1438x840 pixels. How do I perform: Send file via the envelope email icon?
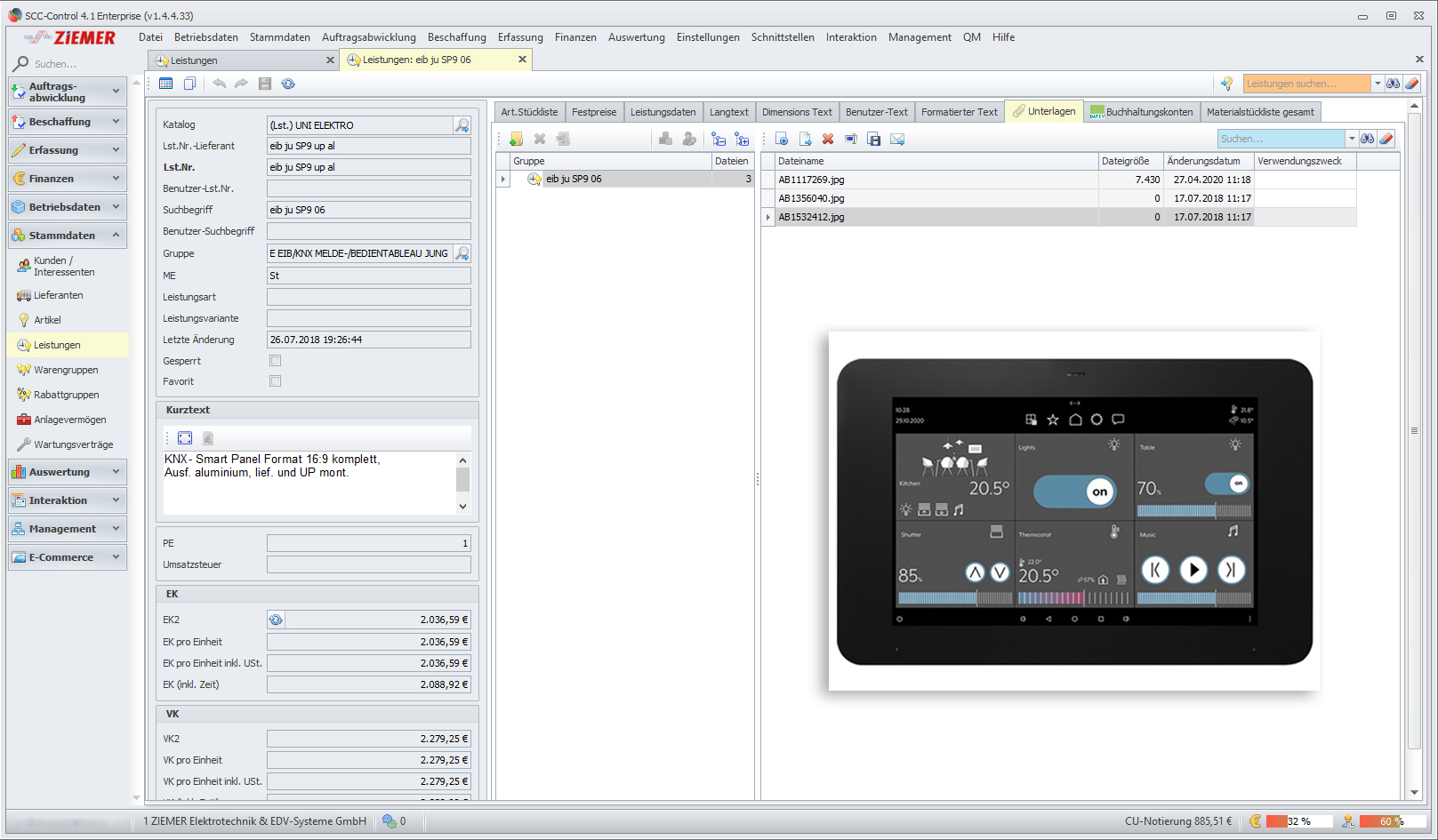897,139
